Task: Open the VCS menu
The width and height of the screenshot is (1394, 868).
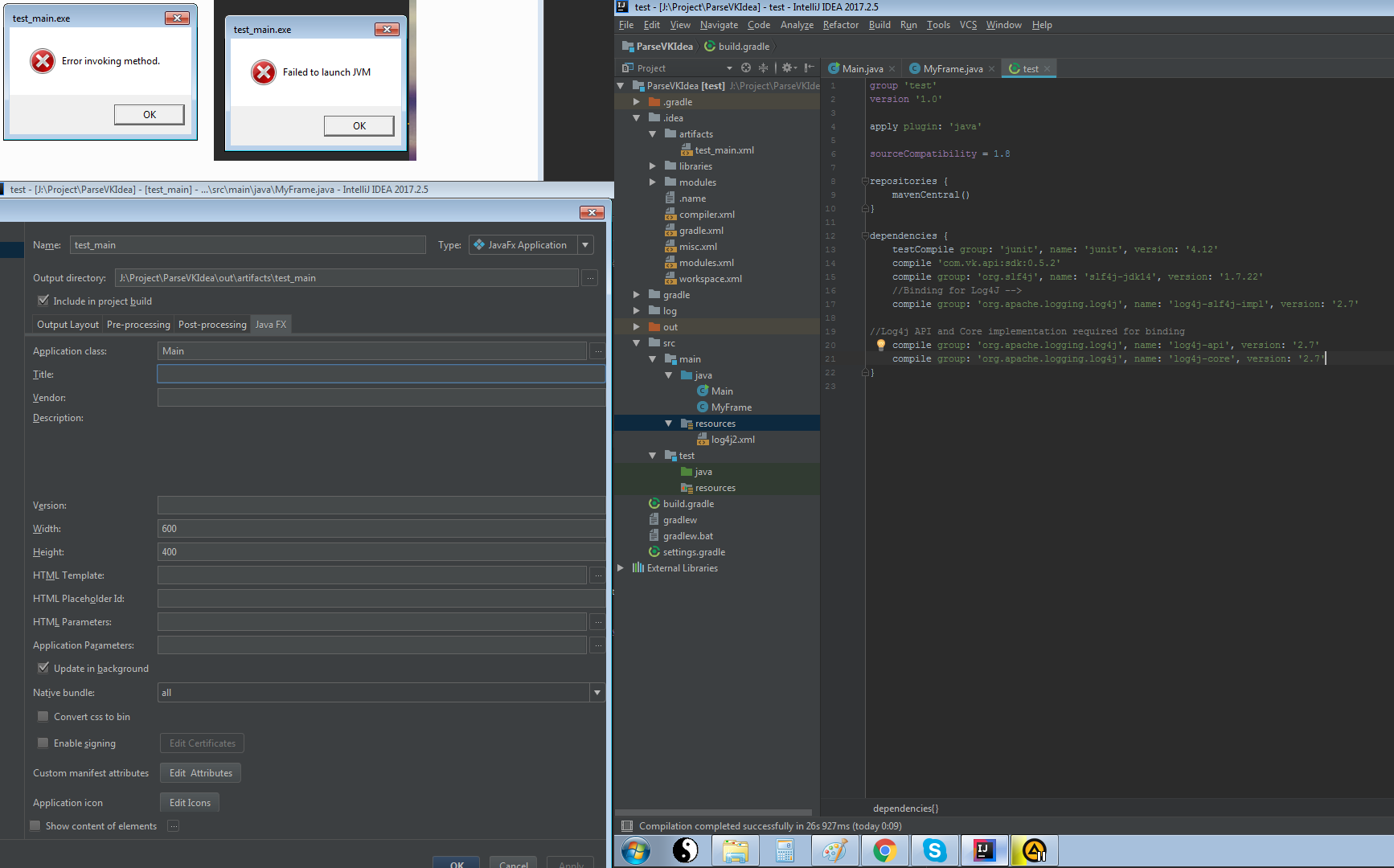Action: pyautogui.click(x=968, y=25)
